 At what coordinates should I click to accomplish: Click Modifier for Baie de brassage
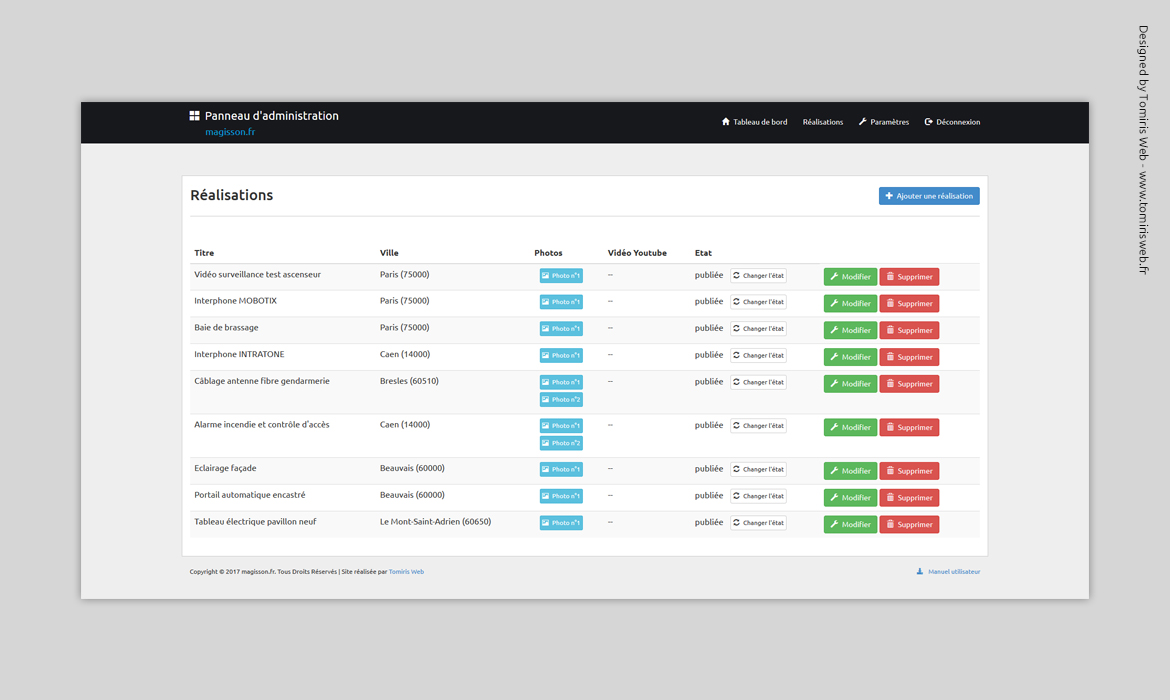[x=850, y=330]
